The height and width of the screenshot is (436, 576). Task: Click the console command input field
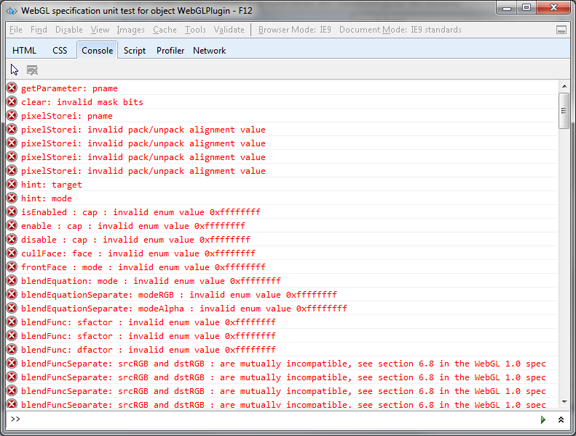279,419
